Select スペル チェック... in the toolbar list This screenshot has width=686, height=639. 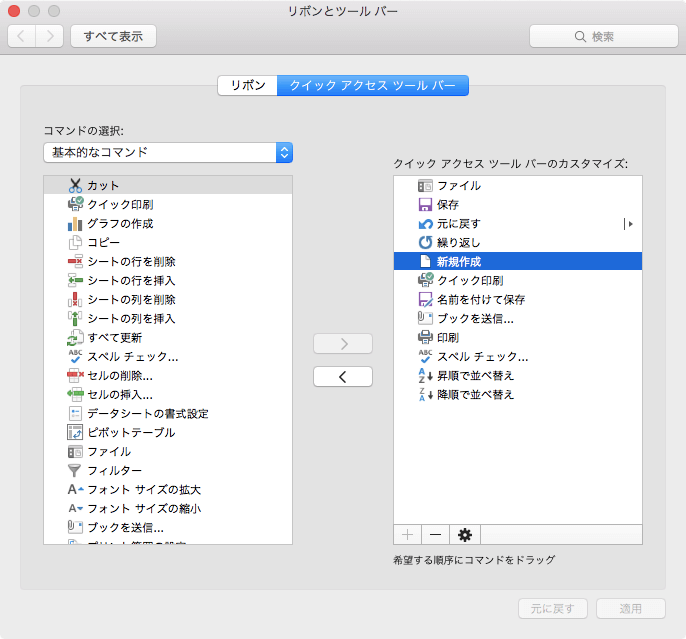coord(518,356)
